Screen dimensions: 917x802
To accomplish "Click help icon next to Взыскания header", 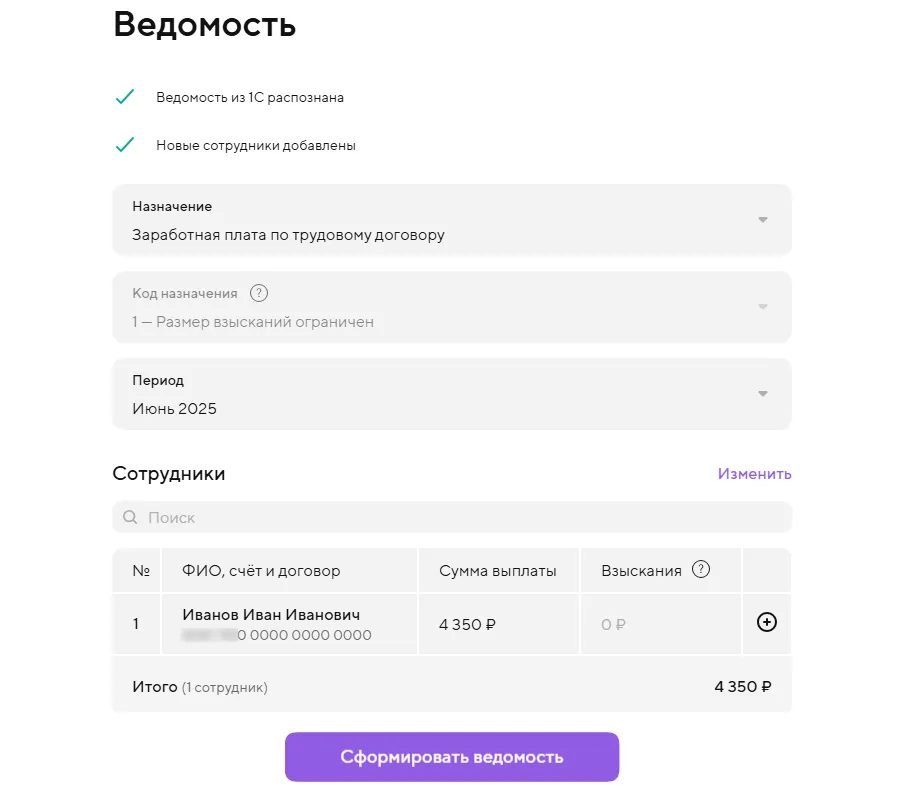I will pyautogui.click(x=701, y=570).
